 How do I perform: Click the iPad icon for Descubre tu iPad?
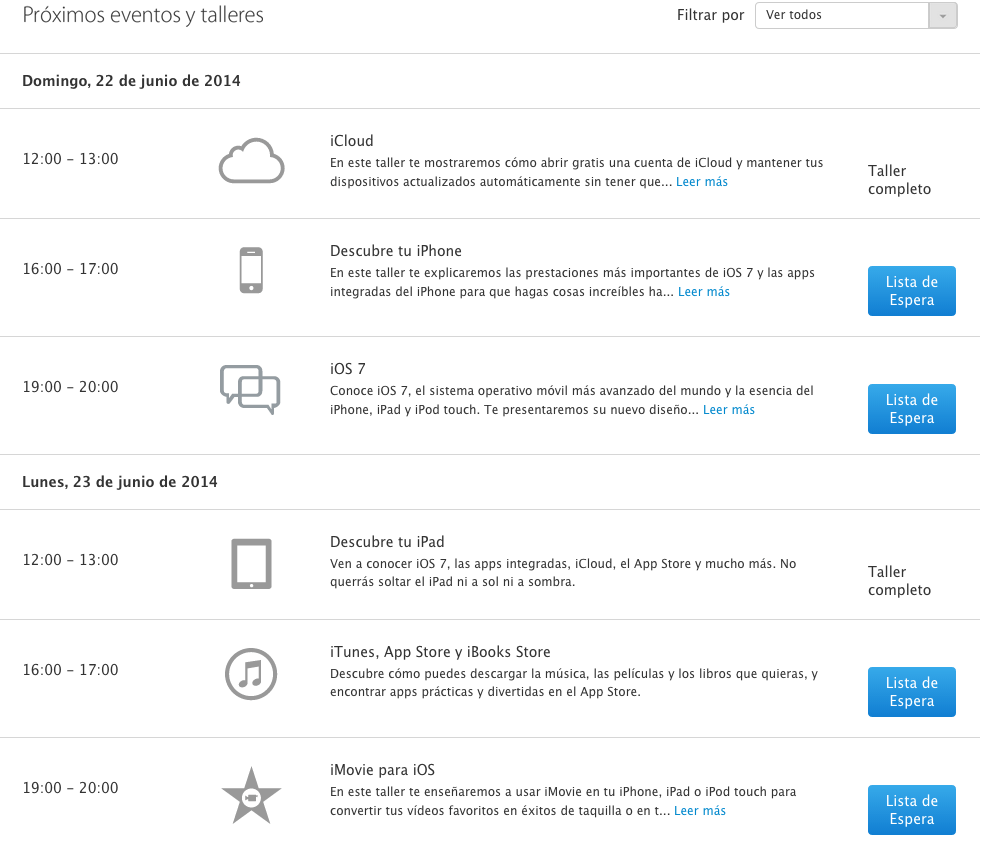click(x=251, y=563)
